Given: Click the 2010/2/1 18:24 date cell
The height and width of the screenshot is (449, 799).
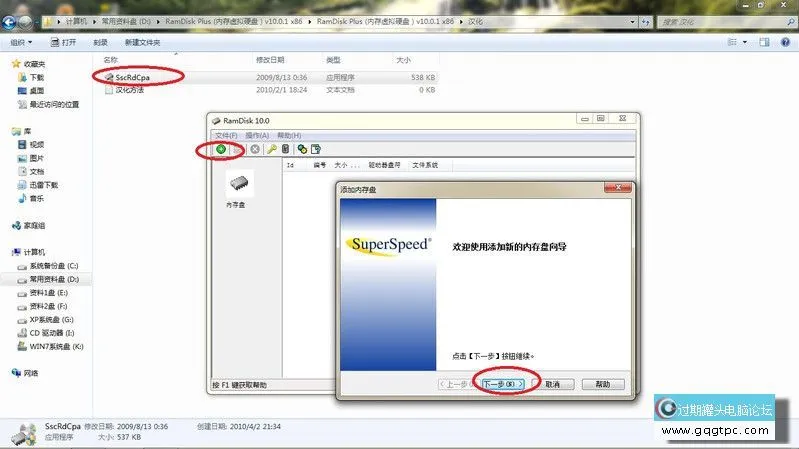Looking at the screenshot, I should click(x=281, y=90).
